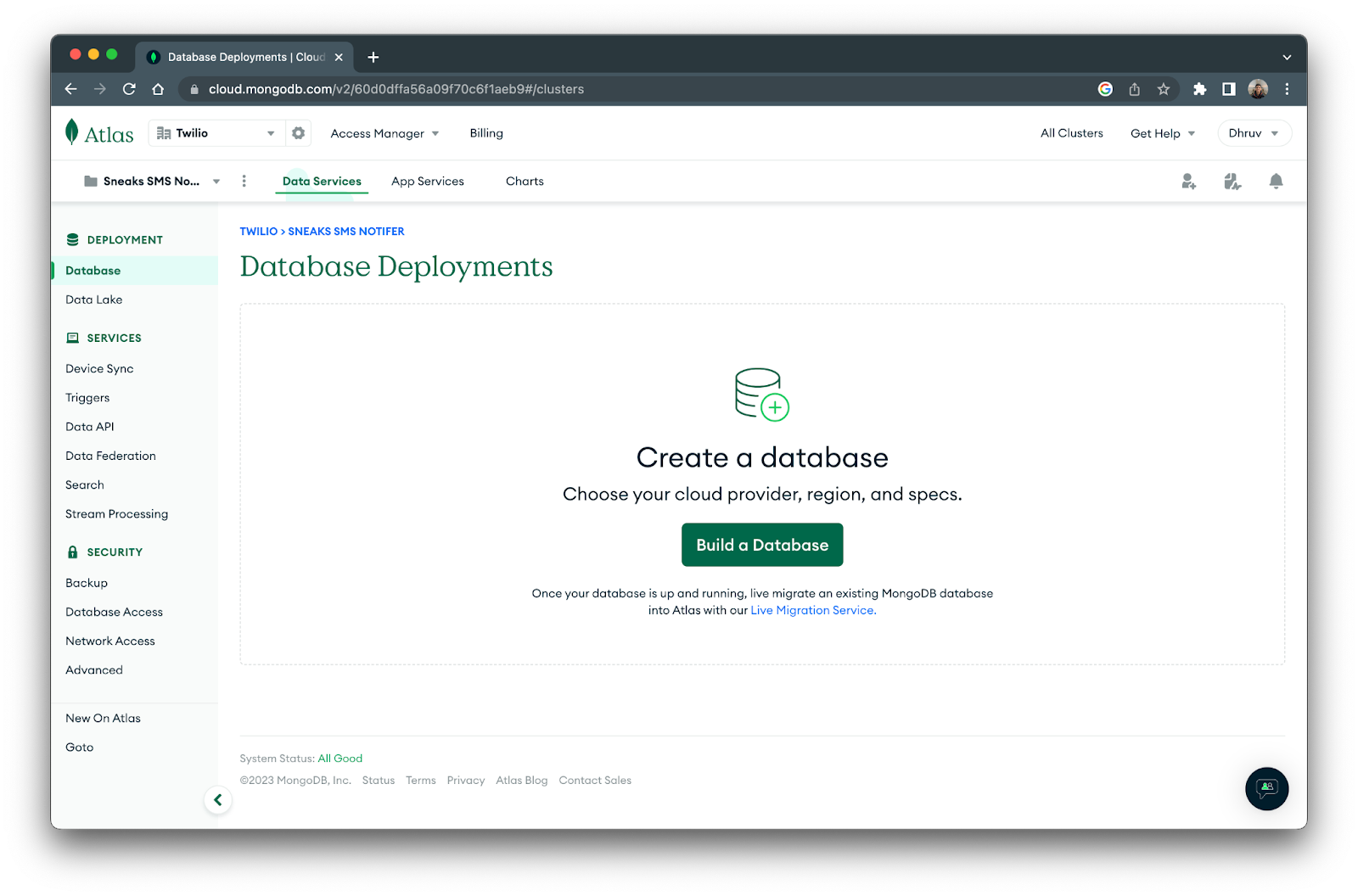This screenshot has width=1358, height=896.
Task: Open Triggers in sidebar
Action: click(x=87, y=398)
